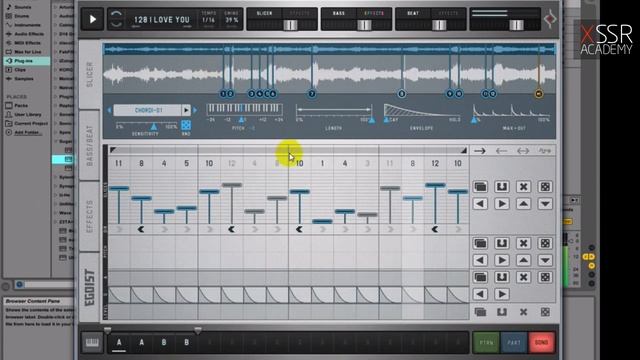Randomize the slice lane with dice
The image size is (640, 360).
point(545,187)
